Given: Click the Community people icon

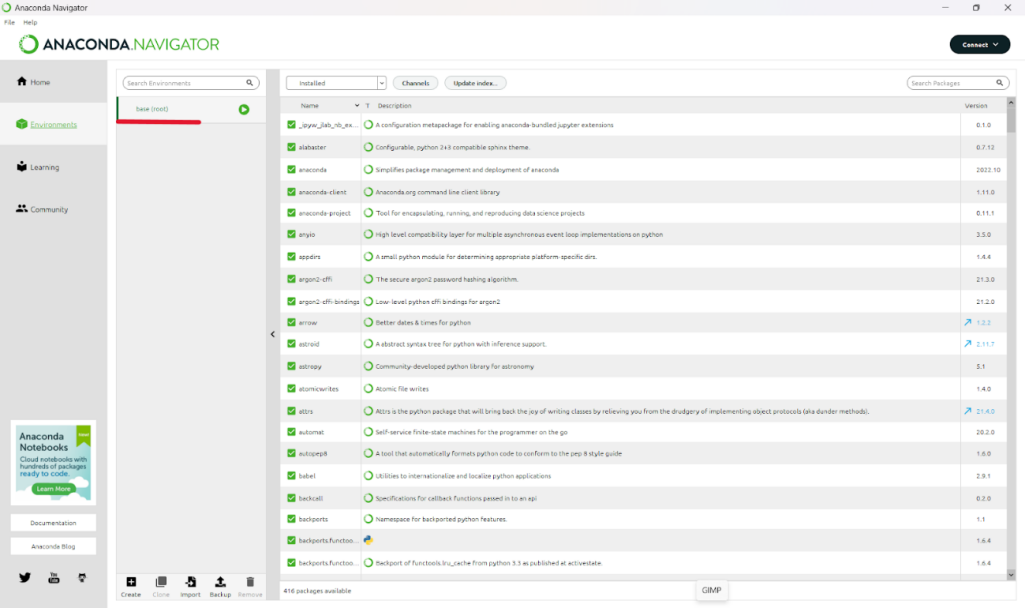Looking at the screenshot, I should point(22,209).
